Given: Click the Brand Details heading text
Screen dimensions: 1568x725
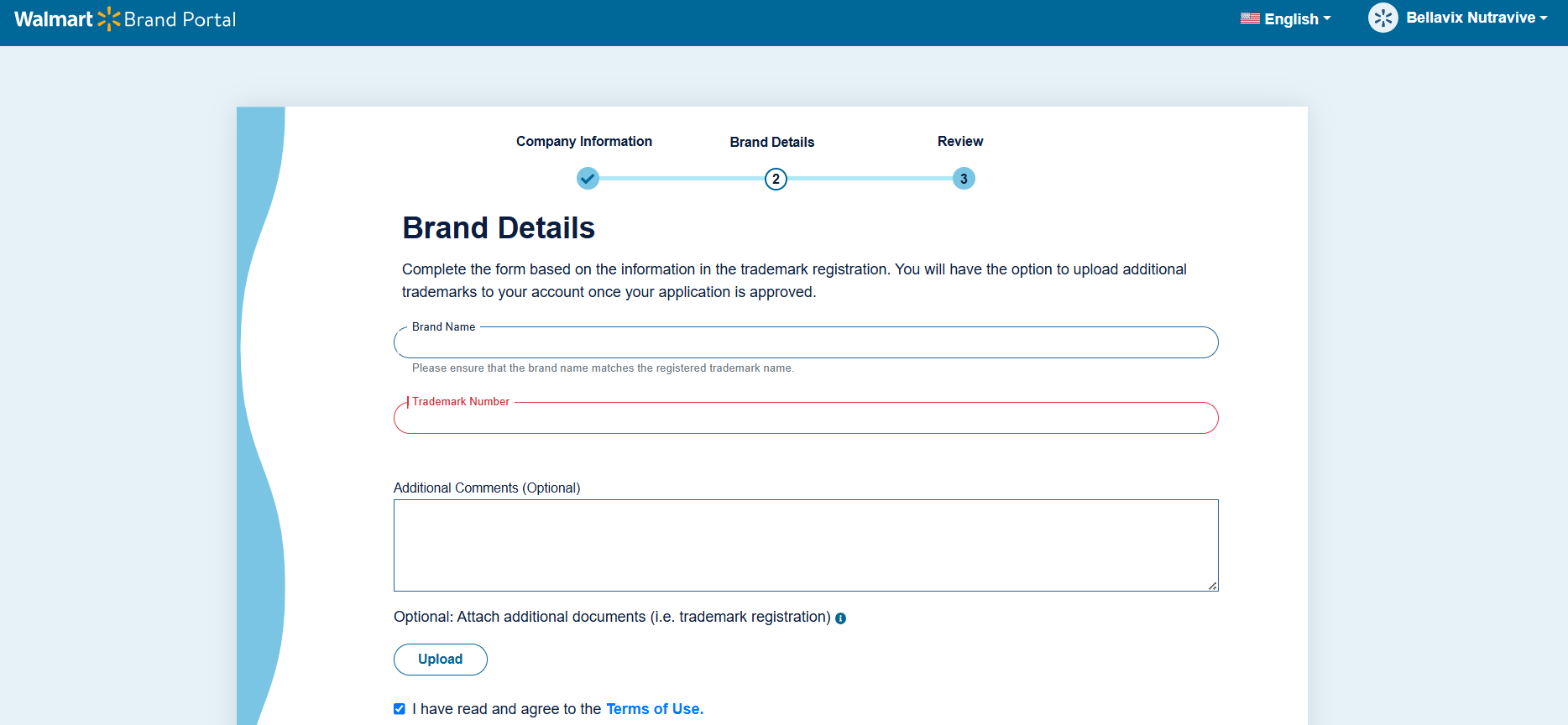Looking at the screenshot, I should click(x=499, y=227).
